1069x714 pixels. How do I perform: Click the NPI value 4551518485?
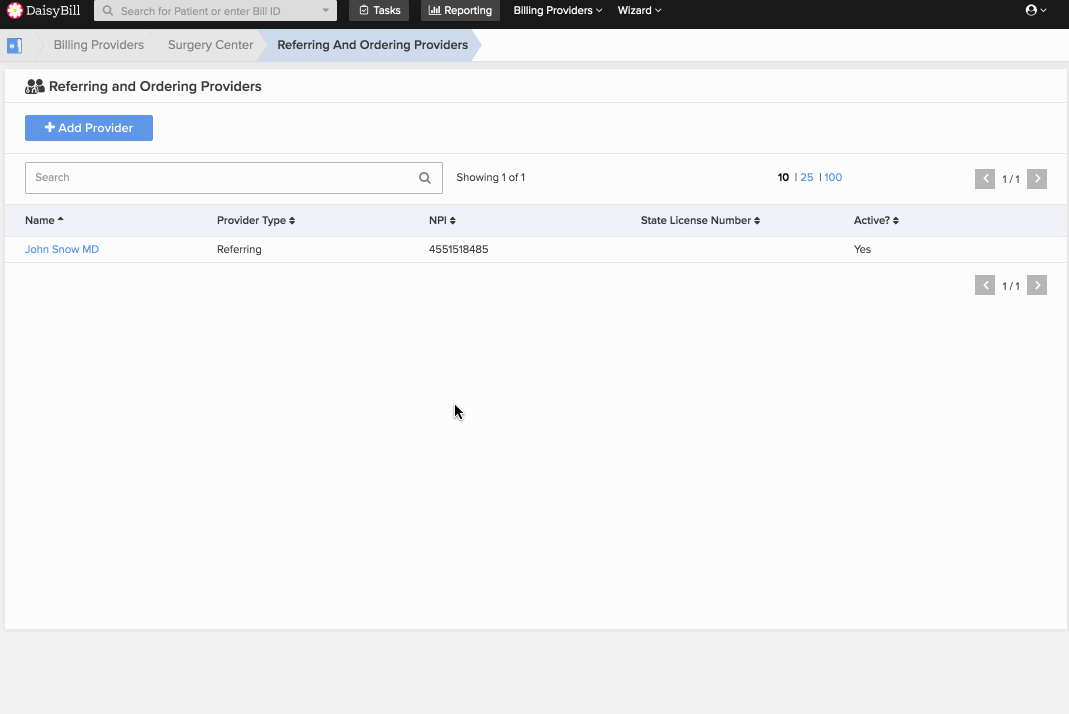458,250
